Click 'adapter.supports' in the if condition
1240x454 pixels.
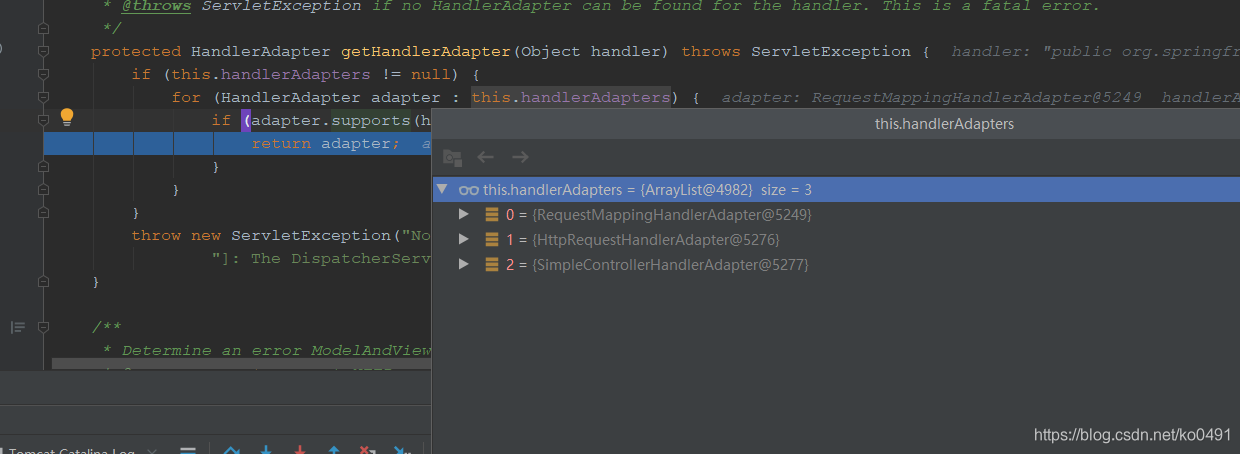pos(331,121)
